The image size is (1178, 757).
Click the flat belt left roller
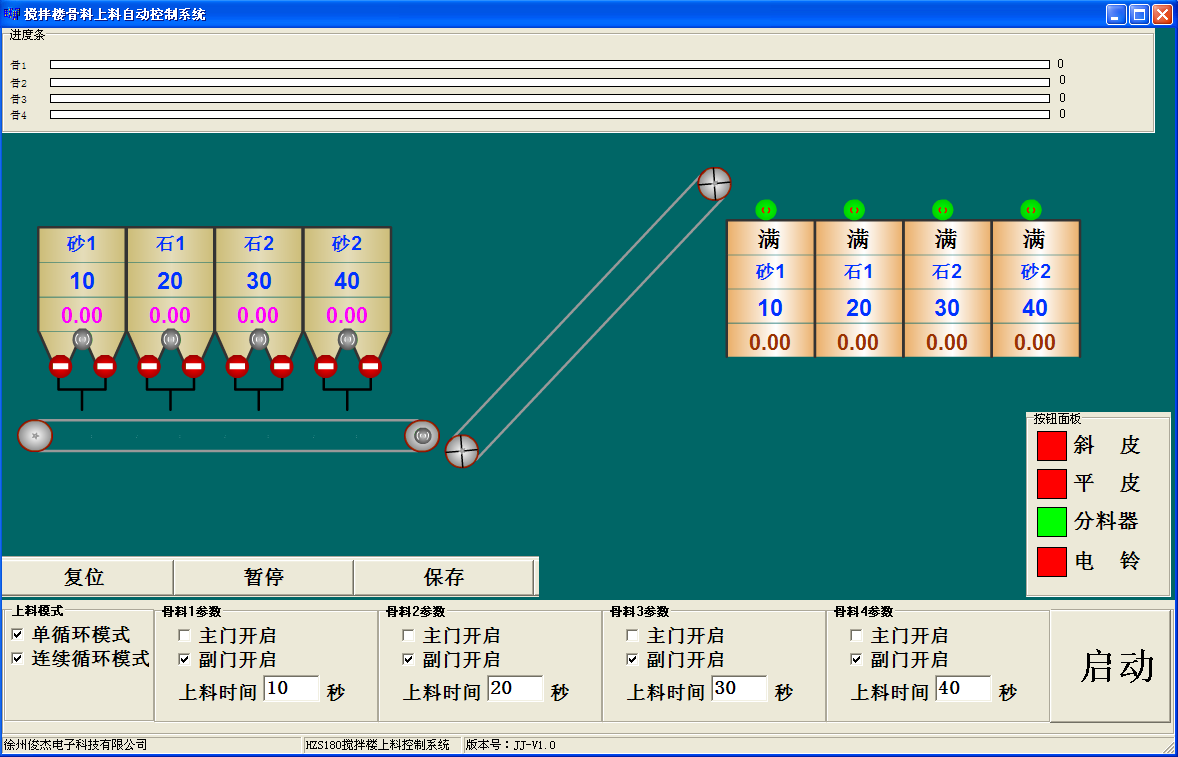tap(35, 436)
